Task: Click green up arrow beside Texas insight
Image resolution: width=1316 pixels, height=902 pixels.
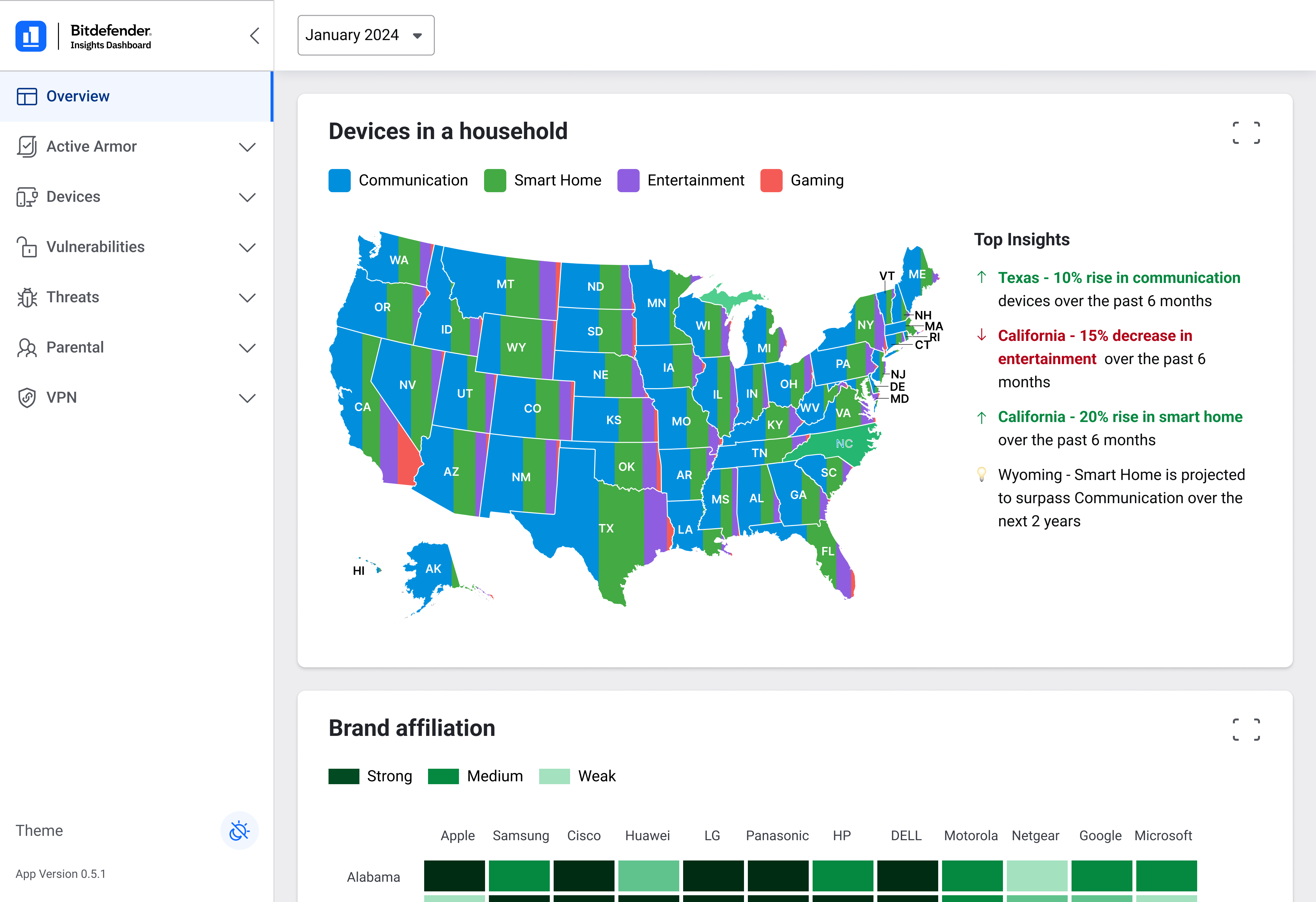Action: pos(982,277)
